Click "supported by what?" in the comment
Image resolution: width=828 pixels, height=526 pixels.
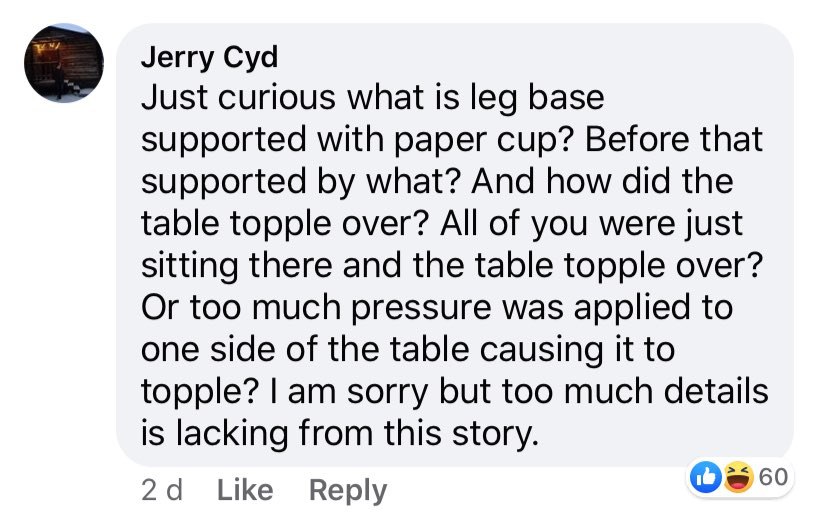(x=301, y=182)
